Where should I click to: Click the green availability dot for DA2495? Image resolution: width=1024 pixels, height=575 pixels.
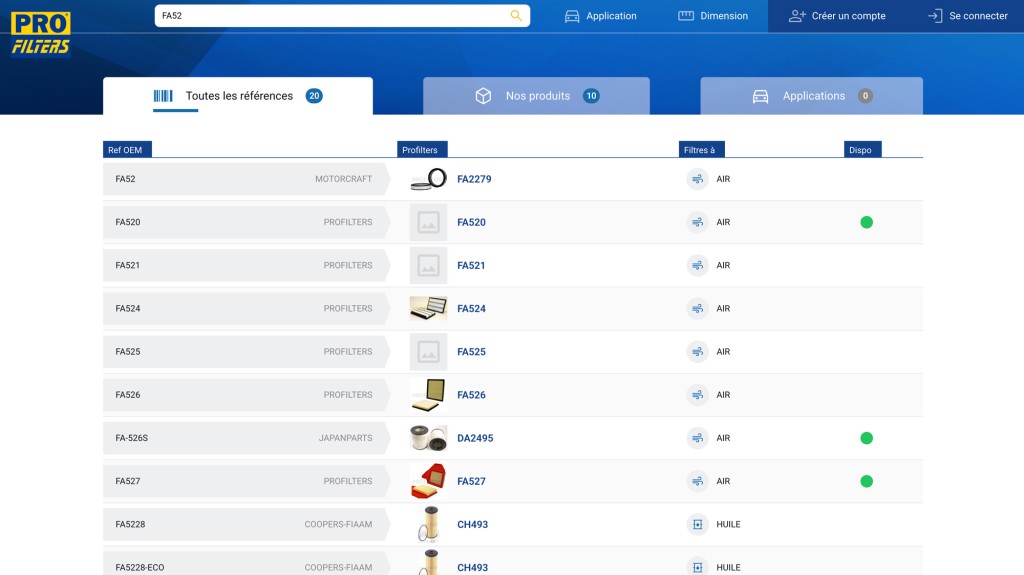point(867,438)
